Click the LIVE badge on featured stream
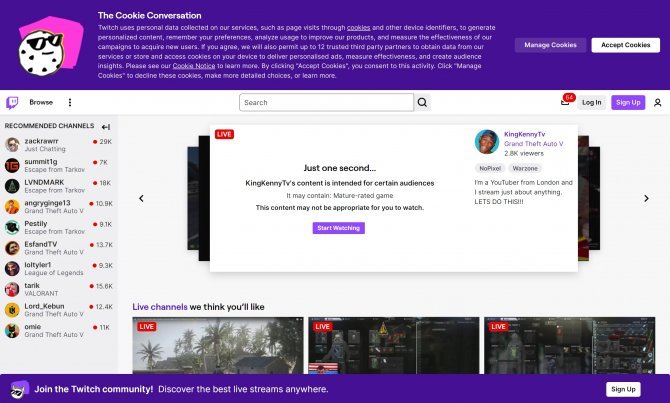The width and height of the screenshot is (670, 403). [x=224, y=134]
